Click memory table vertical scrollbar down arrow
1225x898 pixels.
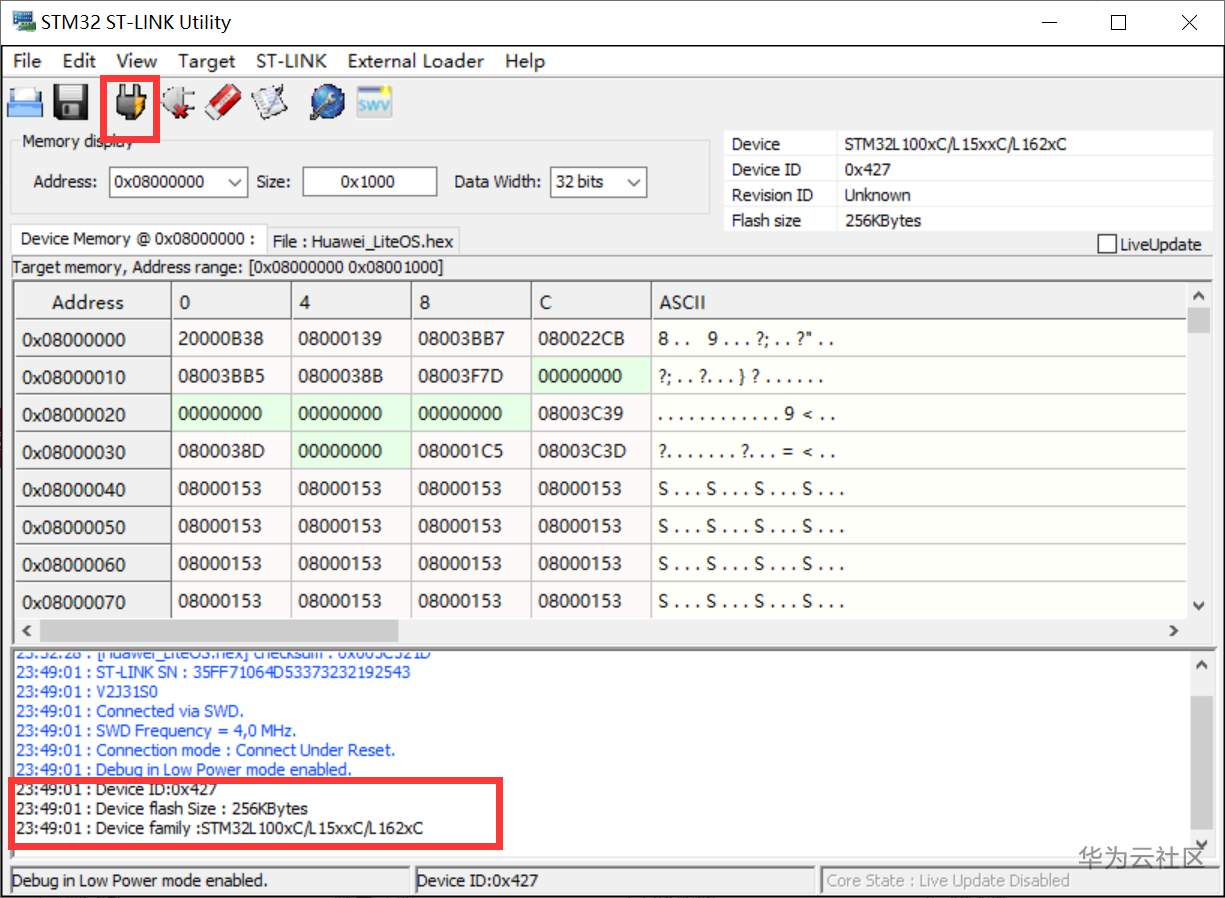coord(1198,606)
